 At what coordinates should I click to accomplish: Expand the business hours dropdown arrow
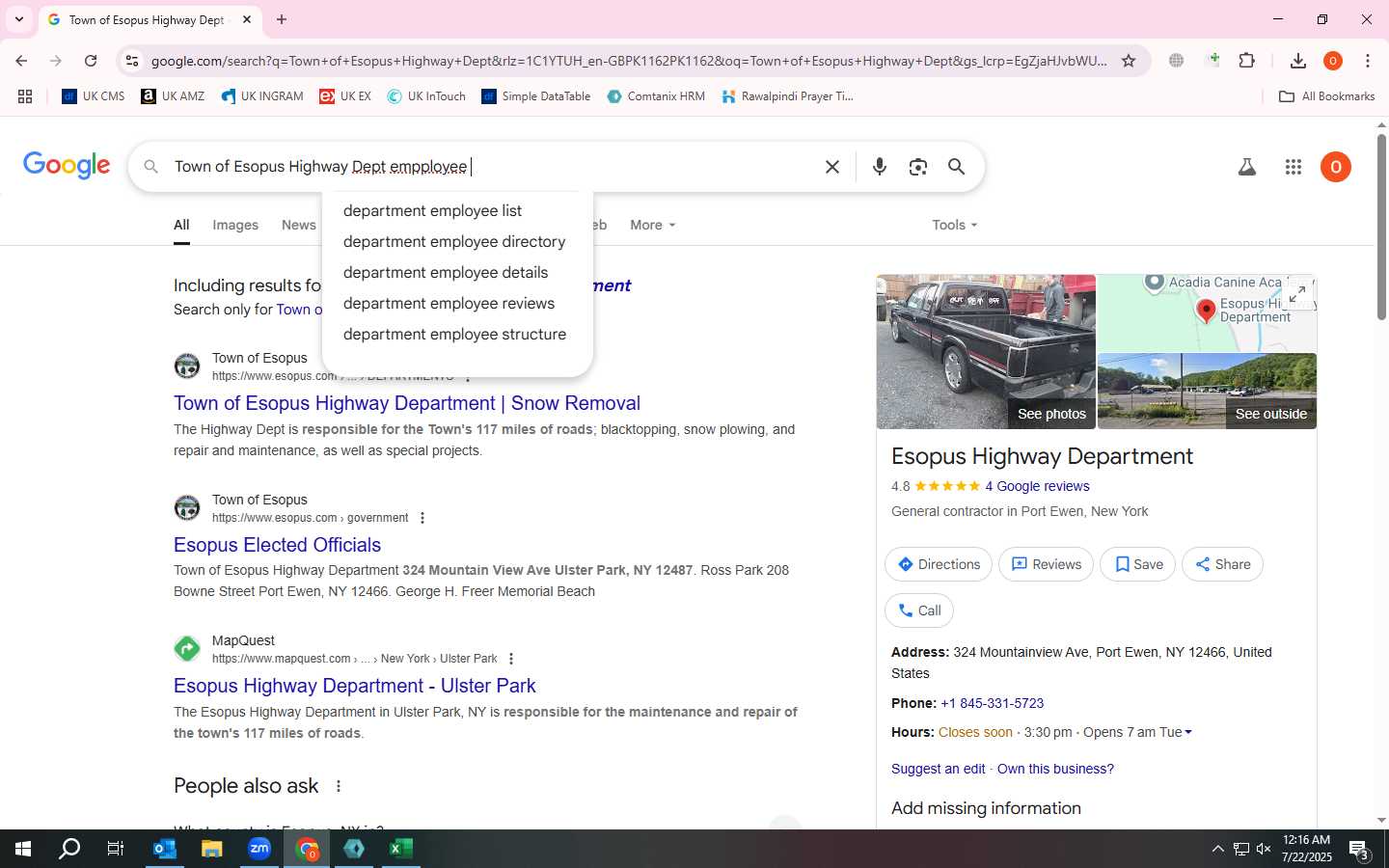(x=1188, y=732)
